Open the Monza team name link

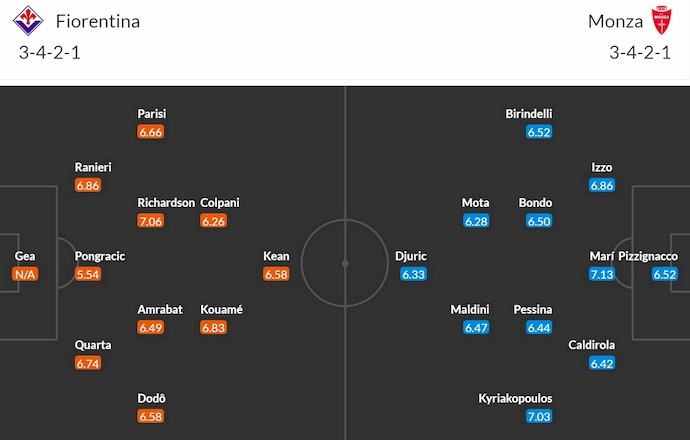point(615,21)
